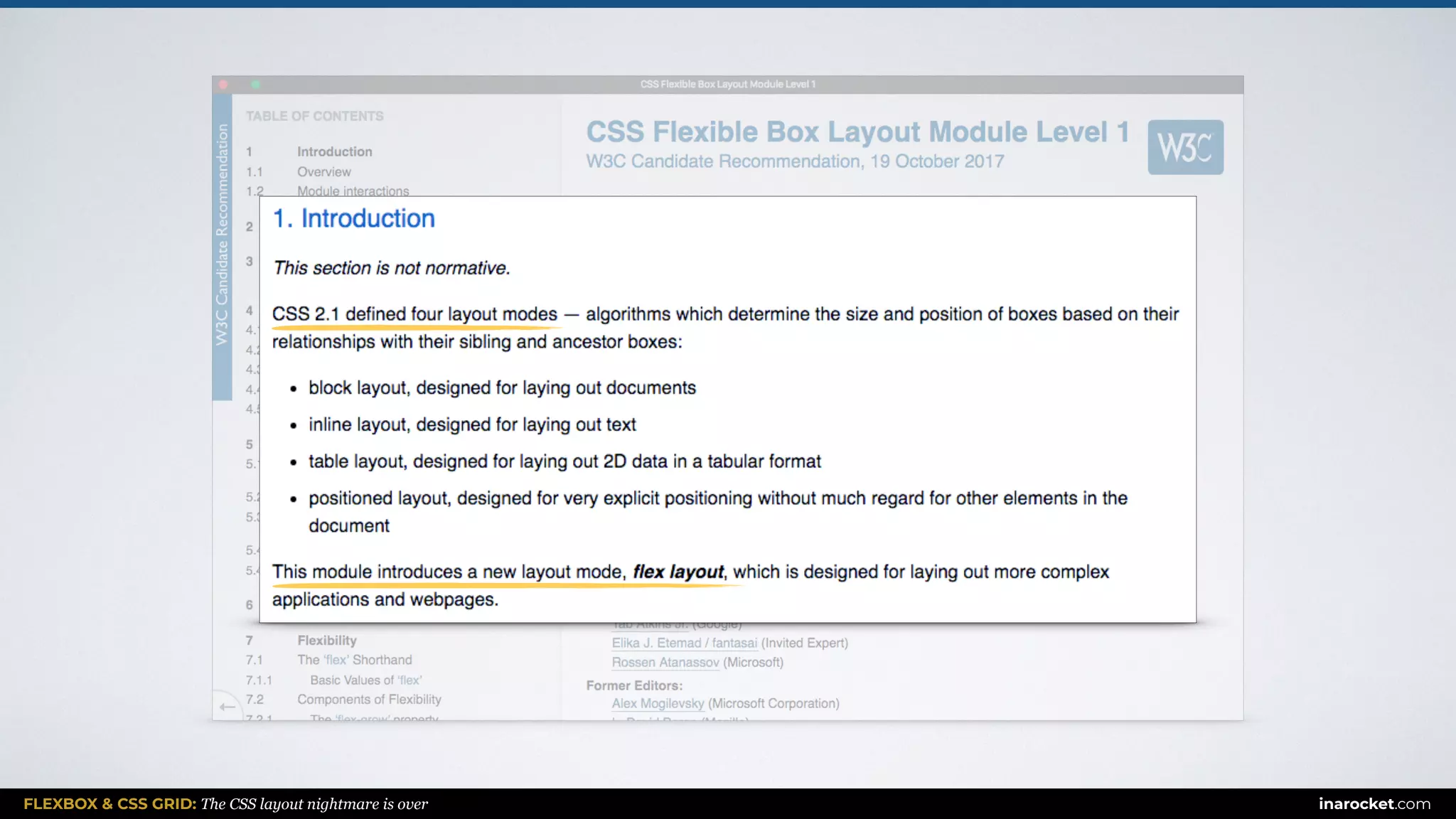The image size is (1456, 819).
Task: Open Introduction in the table of contents
Action: pyautogui.click(x=334, y=151)
